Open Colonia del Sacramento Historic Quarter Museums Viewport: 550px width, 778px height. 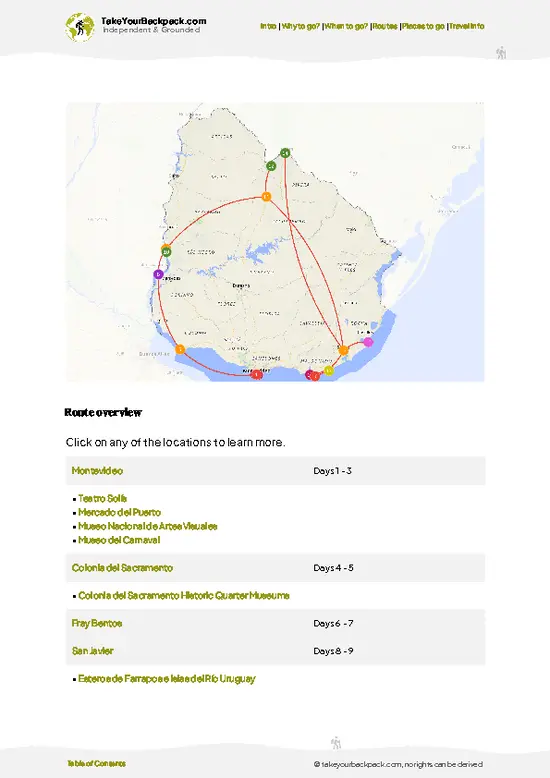pyautogui.click(x=184, y=596)
